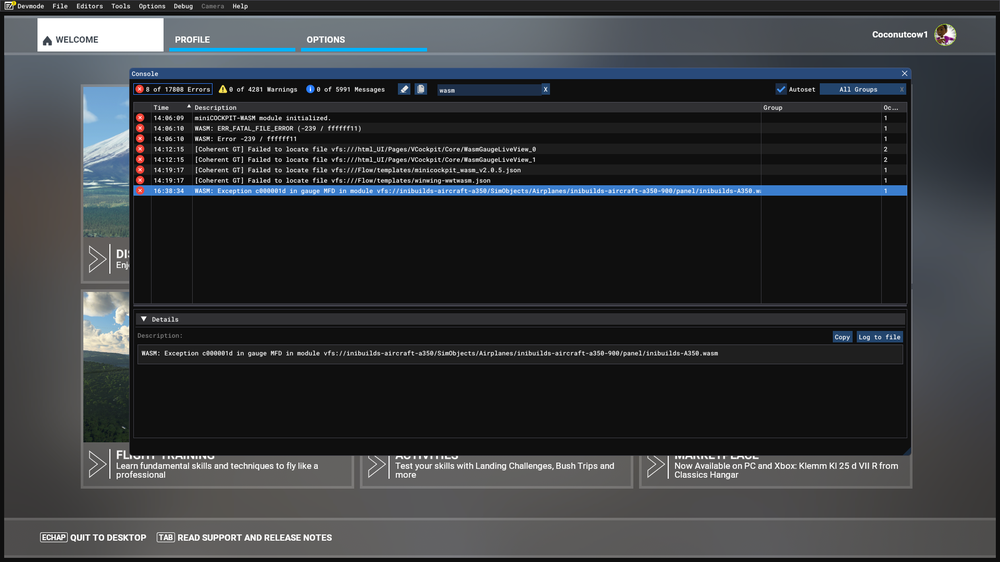This screenshot has height=562, width=1000.
Task: Collapse the Details section
Action: (144, 319)
